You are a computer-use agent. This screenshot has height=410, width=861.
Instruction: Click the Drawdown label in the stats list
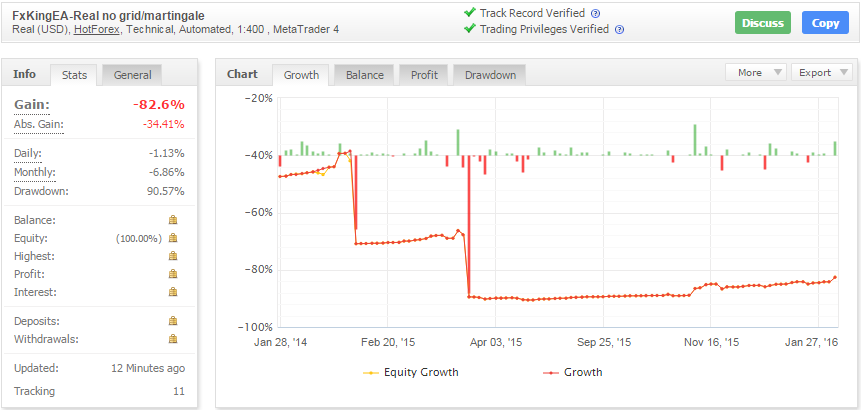pyautogui.click(x=41, y=192)
